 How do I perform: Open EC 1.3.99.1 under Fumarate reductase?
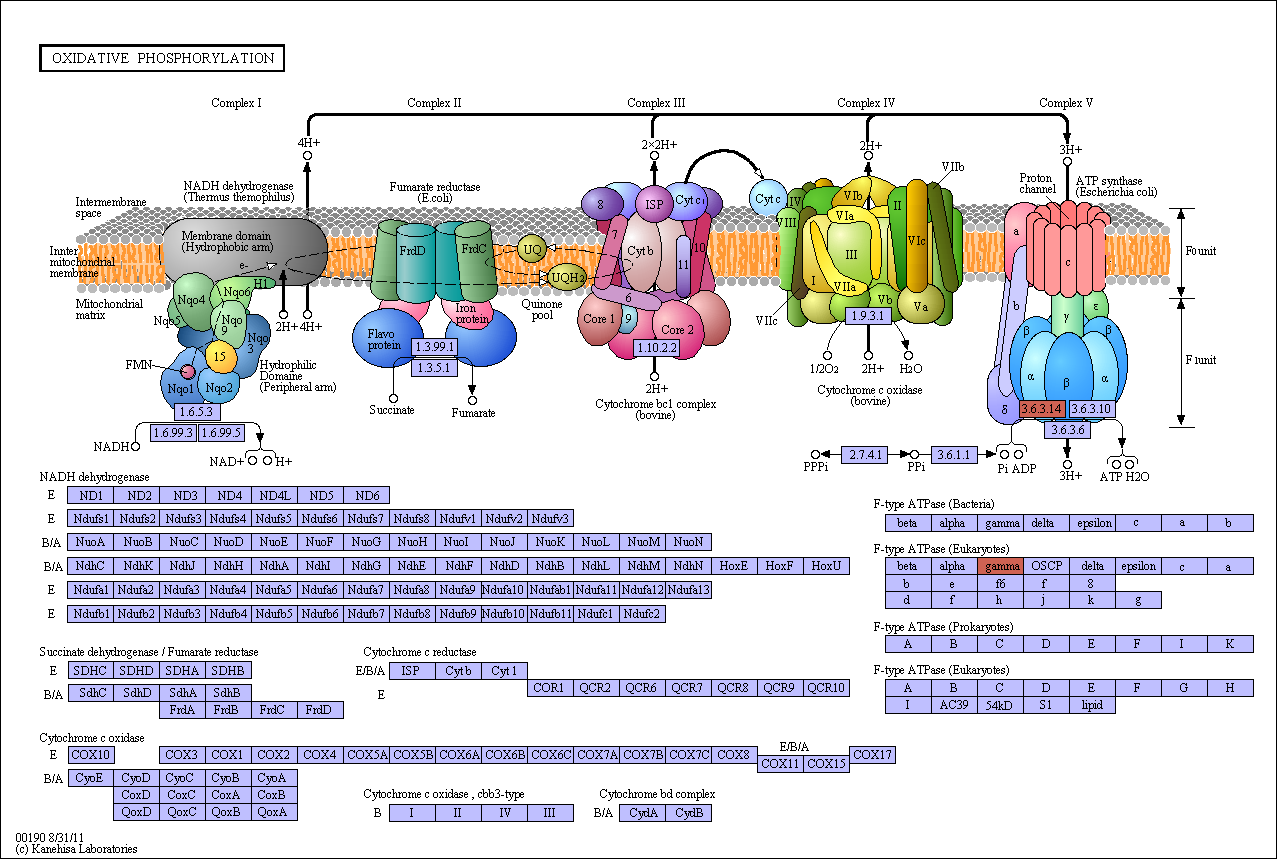point(435,347)
